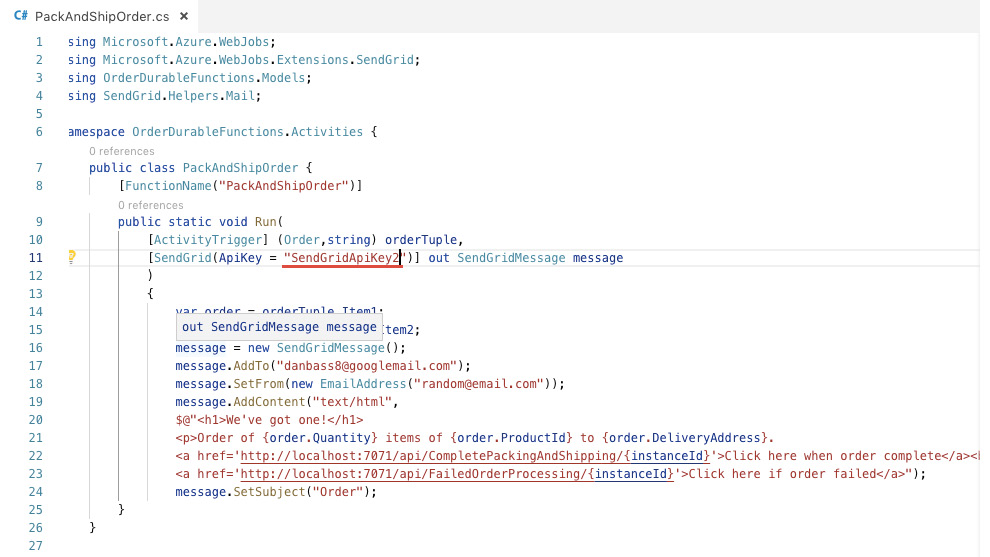
Task: Open the CompletePackingAndShipping localhost link
Action: [x=475, y=456]
